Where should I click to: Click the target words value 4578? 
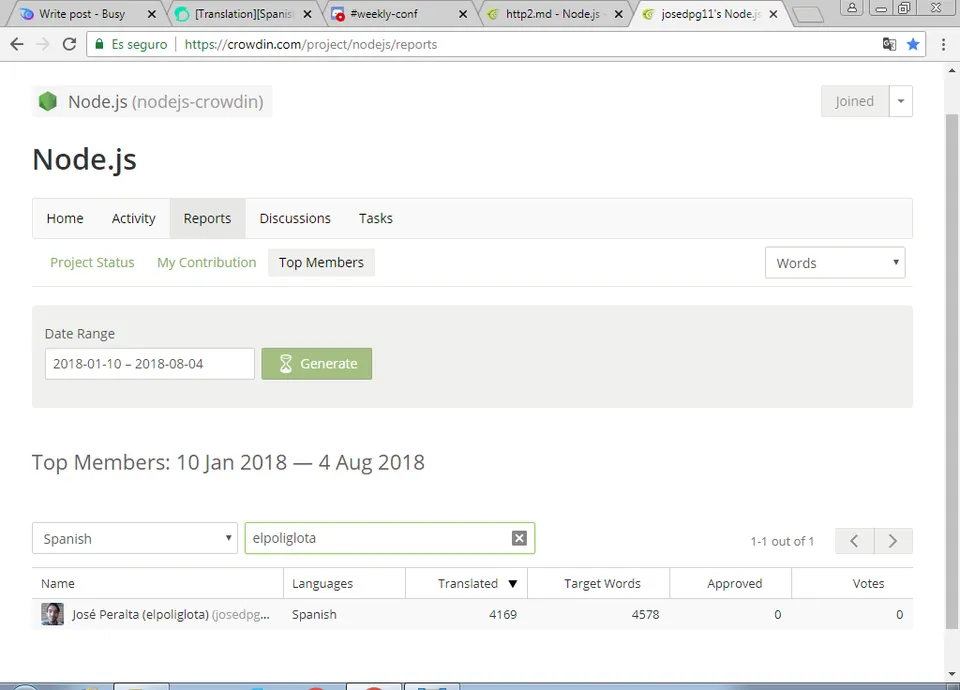click(x=645, y=614)
